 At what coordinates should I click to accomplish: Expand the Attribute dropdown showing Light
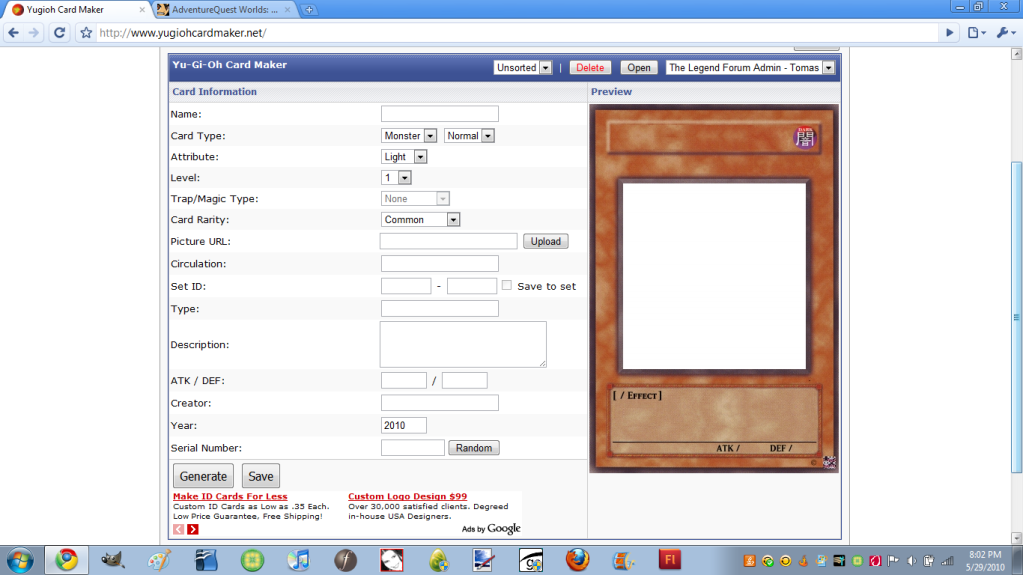click(x=404, y=157)
